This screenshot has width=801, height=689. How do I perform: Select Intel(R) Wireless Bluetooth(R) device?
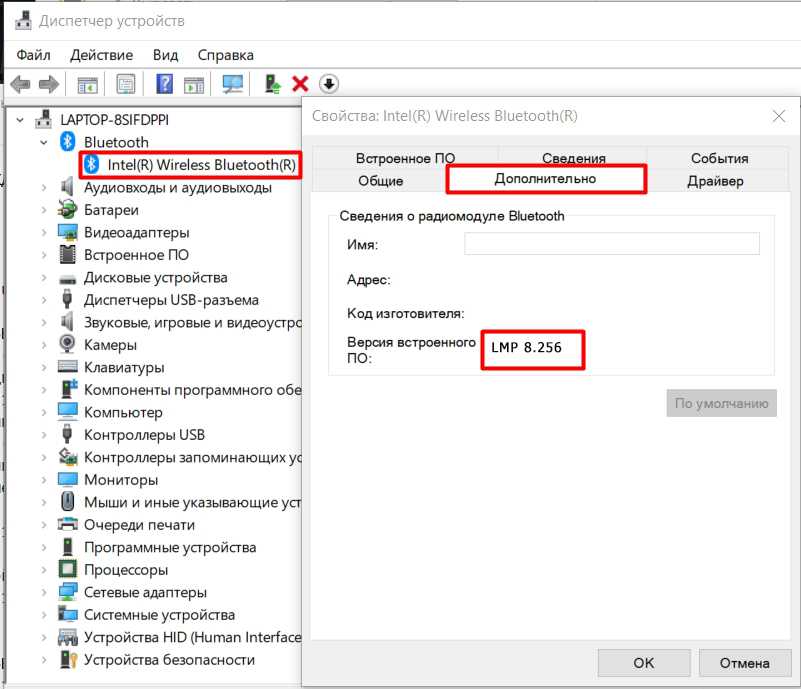201,165
